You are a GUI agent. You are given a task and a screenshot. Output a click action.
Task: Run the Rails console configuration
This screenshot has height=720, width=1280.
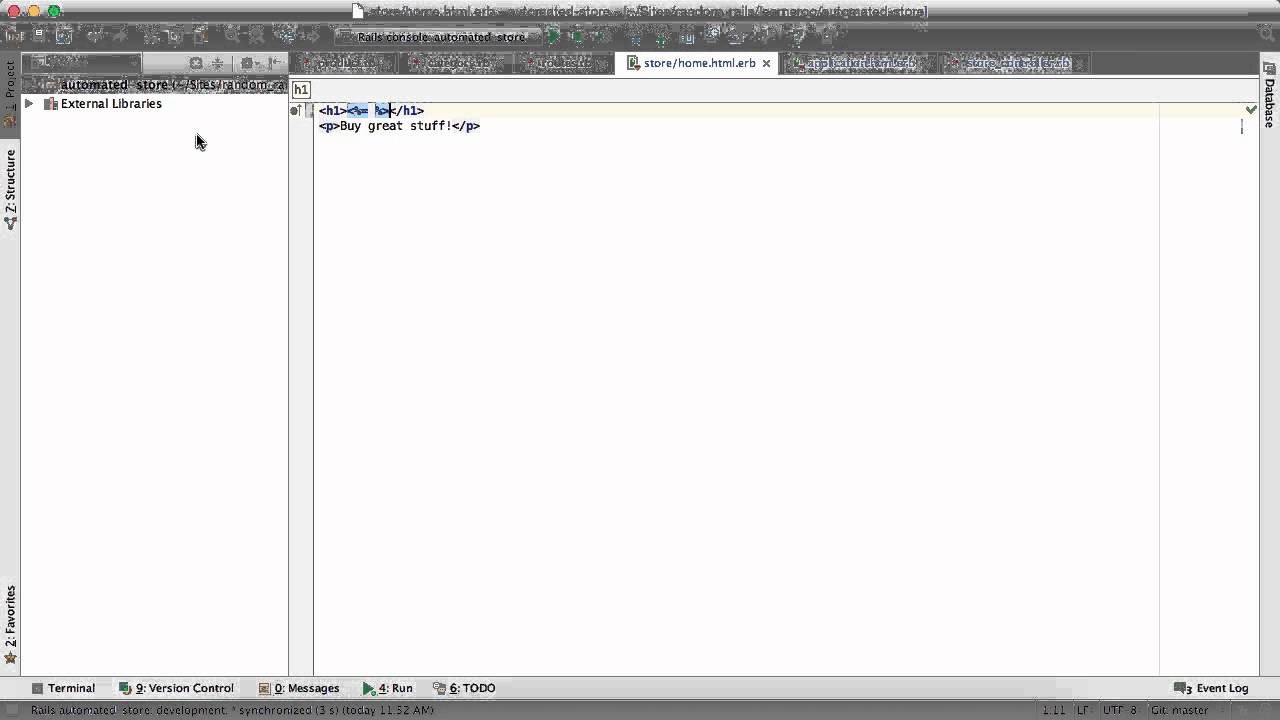[x=553, y=37]
